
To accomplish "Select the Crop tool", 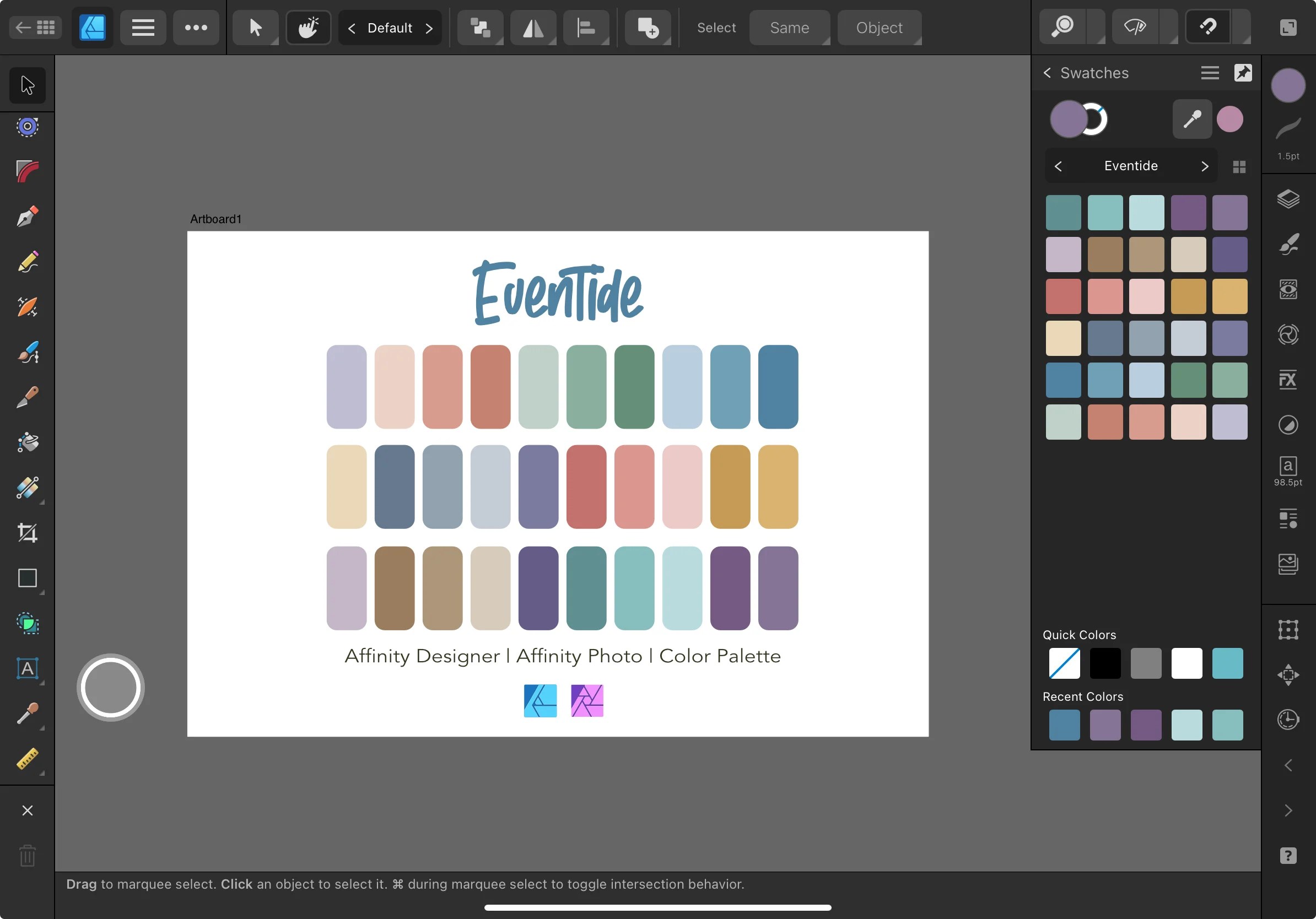I will point(26,533).
